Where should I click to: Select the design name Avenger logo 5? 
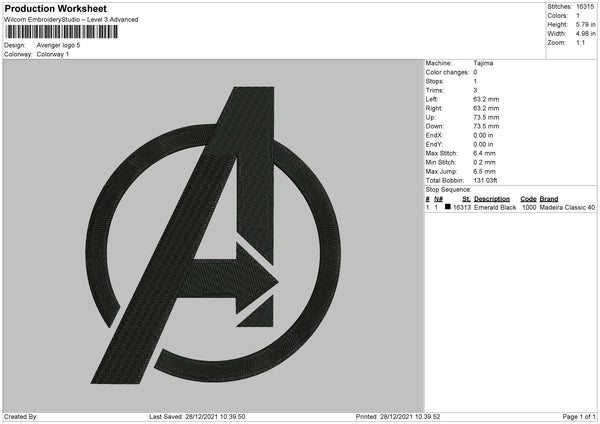59,45
